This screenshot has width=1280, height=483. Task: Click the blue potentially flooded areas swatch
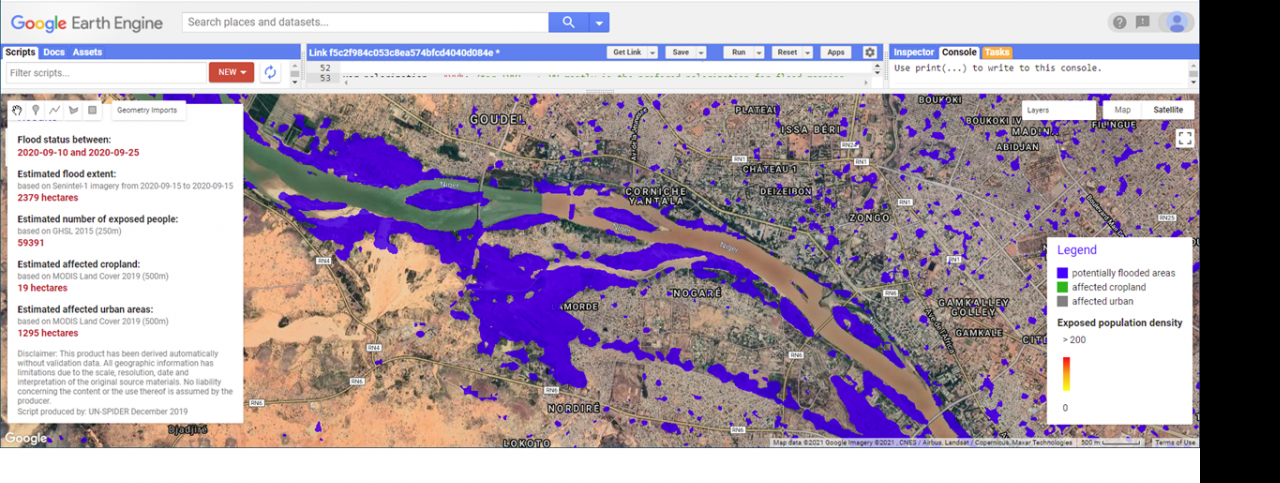click(1063, 273)
